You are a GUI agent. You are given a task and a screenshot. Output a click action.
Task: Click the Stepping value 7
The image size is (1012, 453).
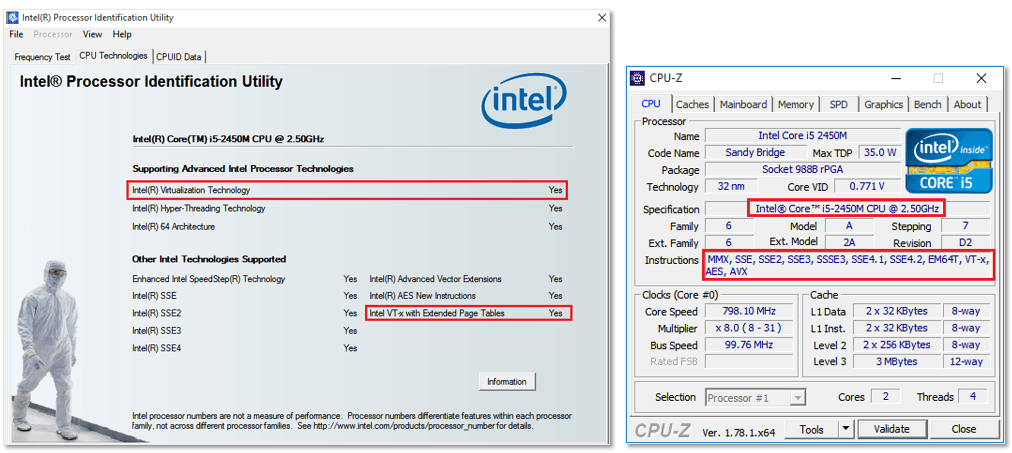[966, 226]
